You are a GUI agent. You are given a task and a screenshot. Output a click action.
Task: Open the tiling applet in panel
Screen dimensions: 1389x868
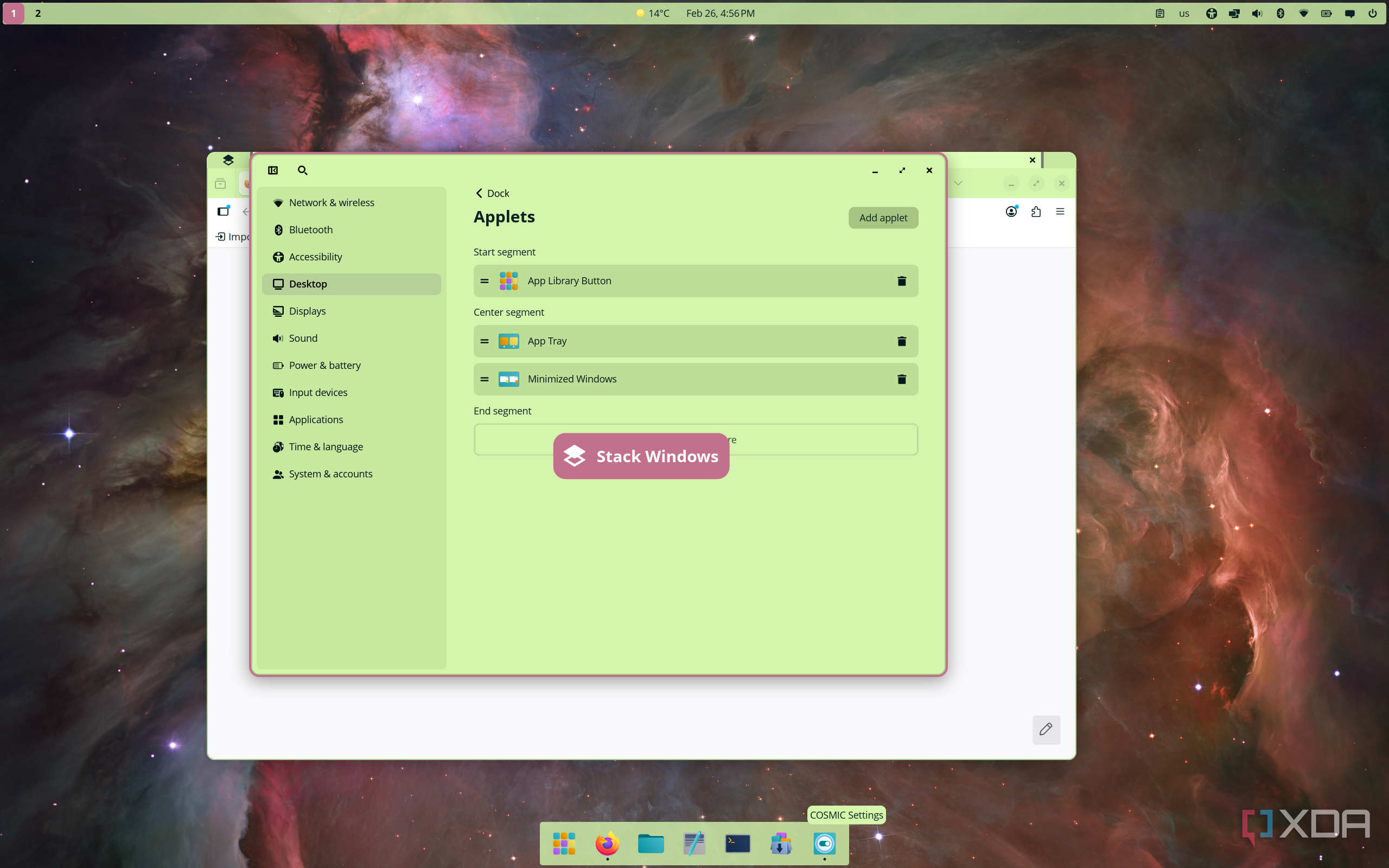[x=1234, y=13]
